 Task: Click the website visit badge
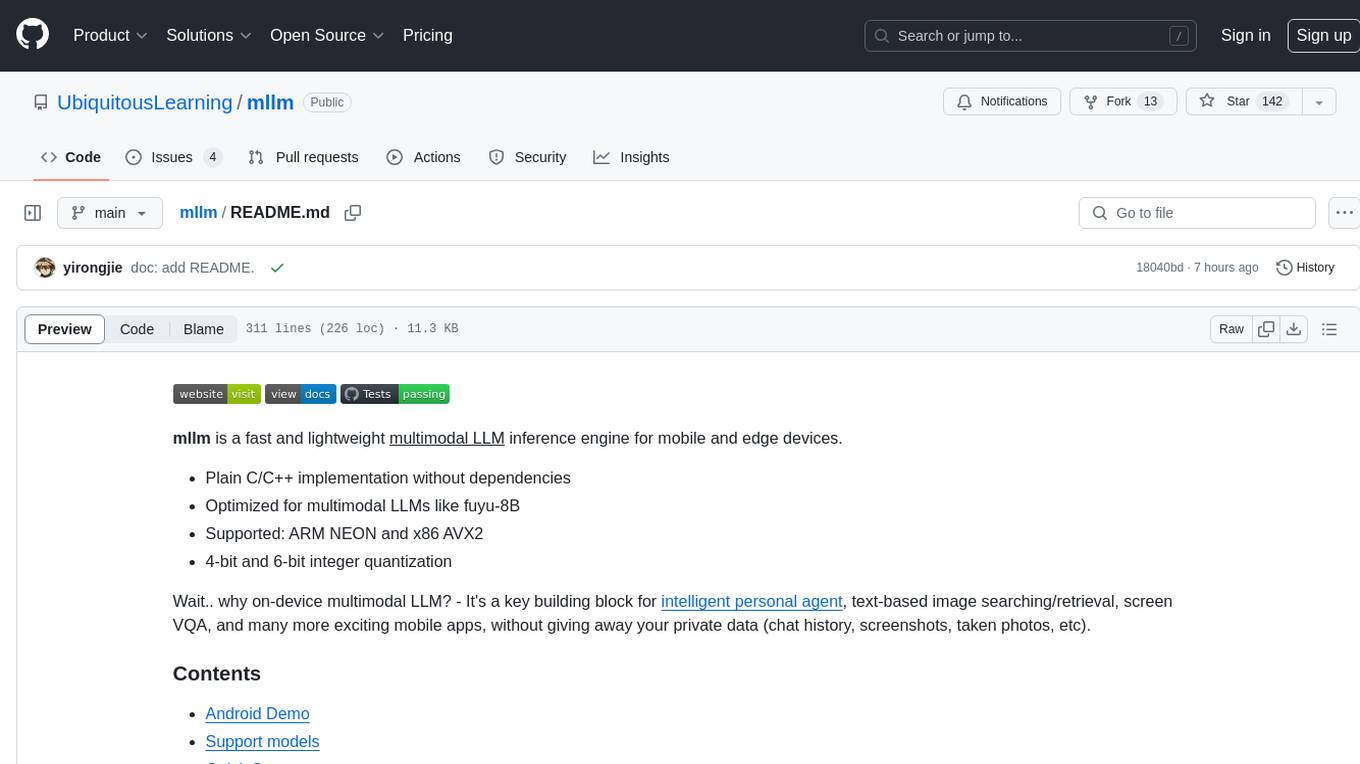tap(217, 394)
